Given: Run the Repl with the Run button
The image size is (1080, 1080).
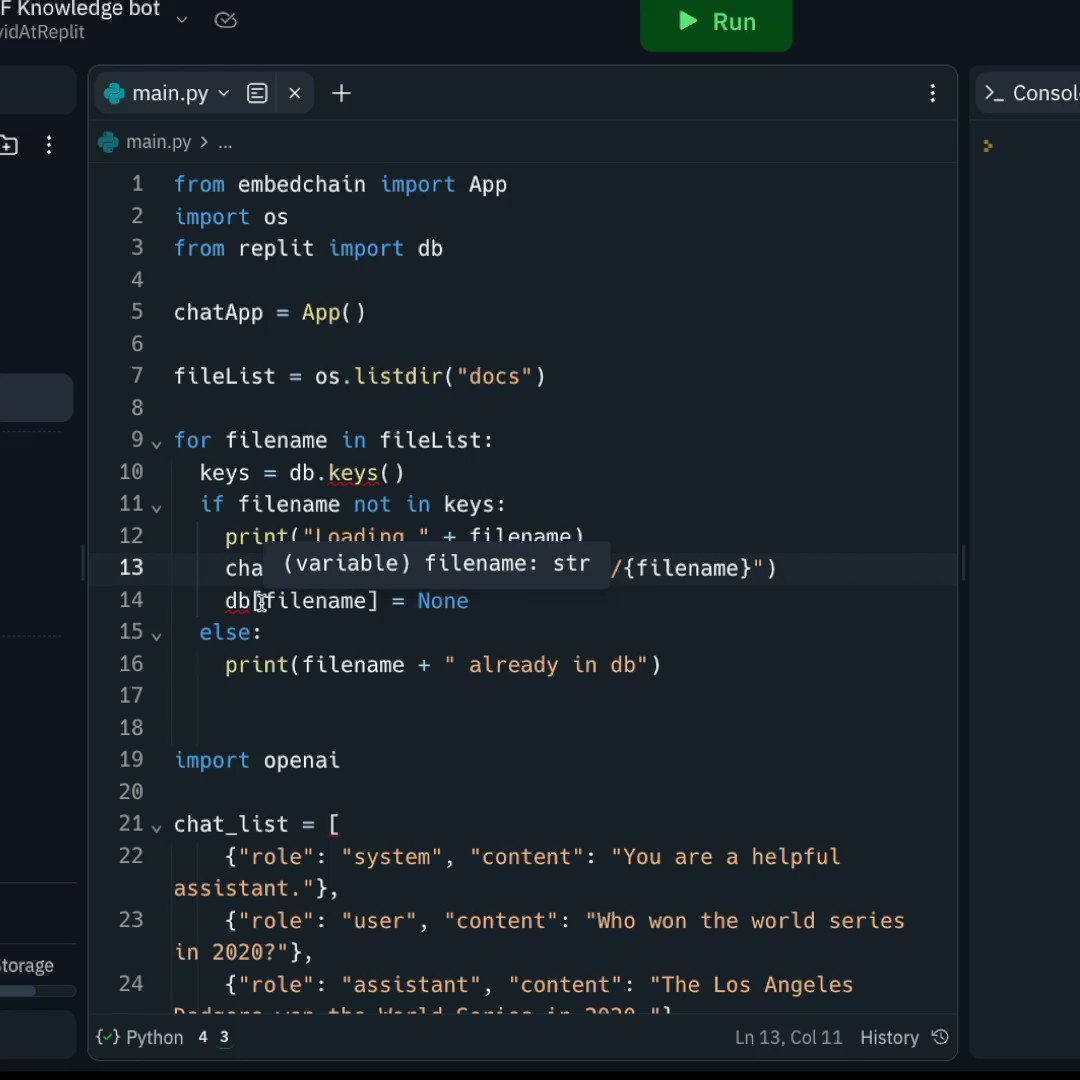Looking at the screenshot, I should pos(716,22).
